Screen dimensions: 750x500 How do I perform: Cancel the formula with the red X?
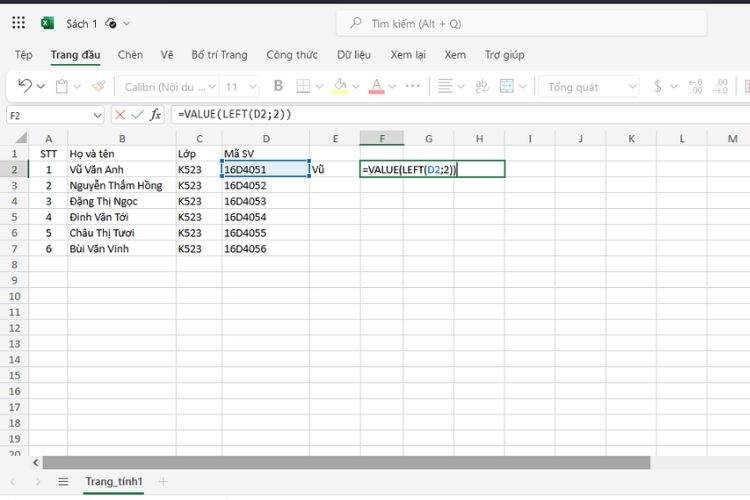click(x=119, y=115)
